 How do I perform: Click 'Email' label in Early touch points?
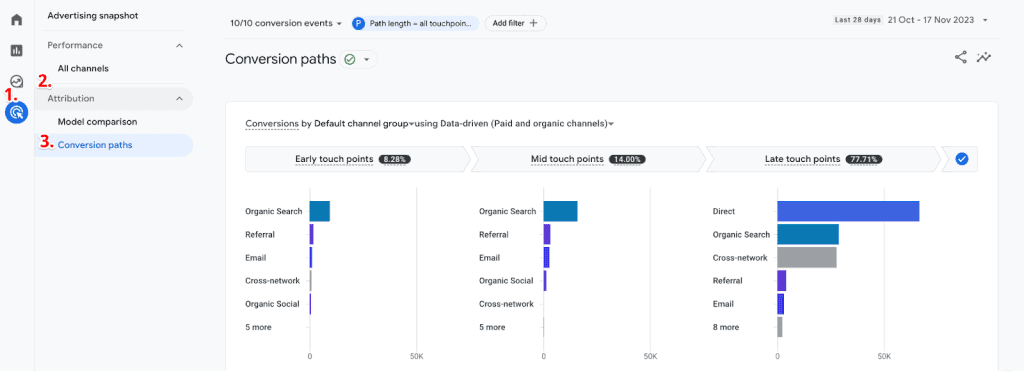(x=255, y=258)
